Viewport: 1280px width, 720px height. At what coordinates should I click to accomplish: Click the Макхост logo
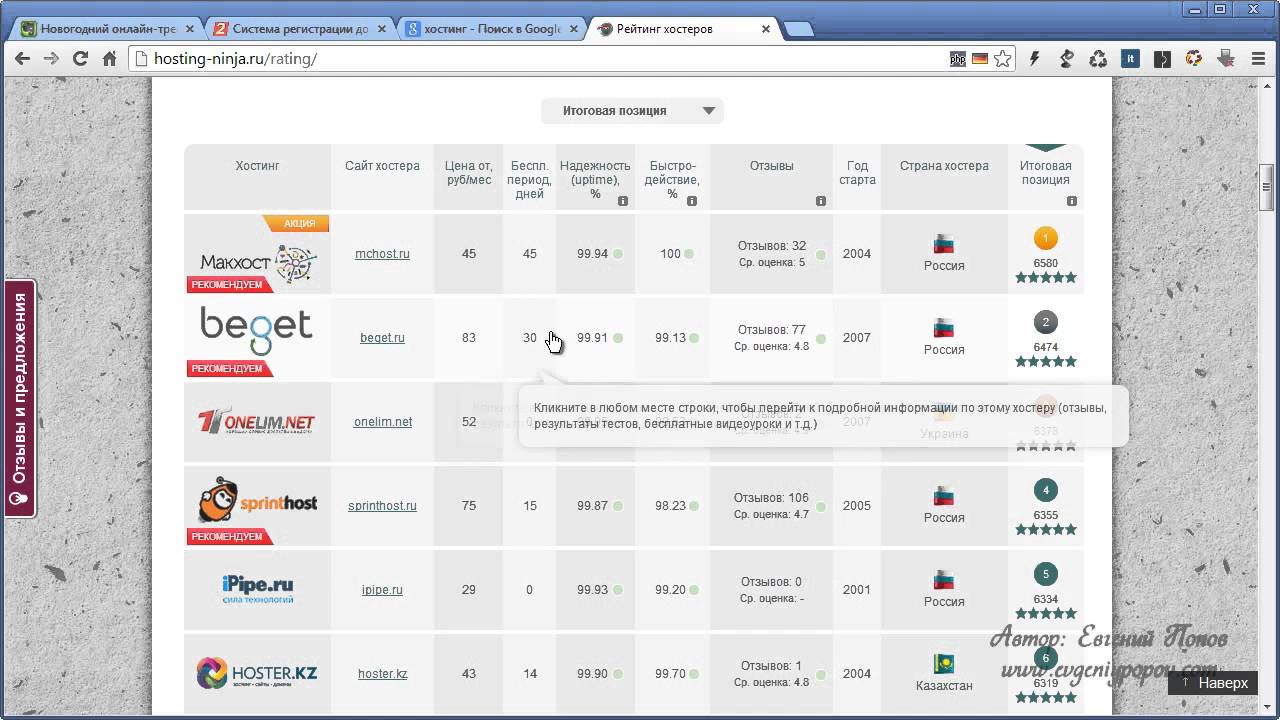[x=258, y=262]
